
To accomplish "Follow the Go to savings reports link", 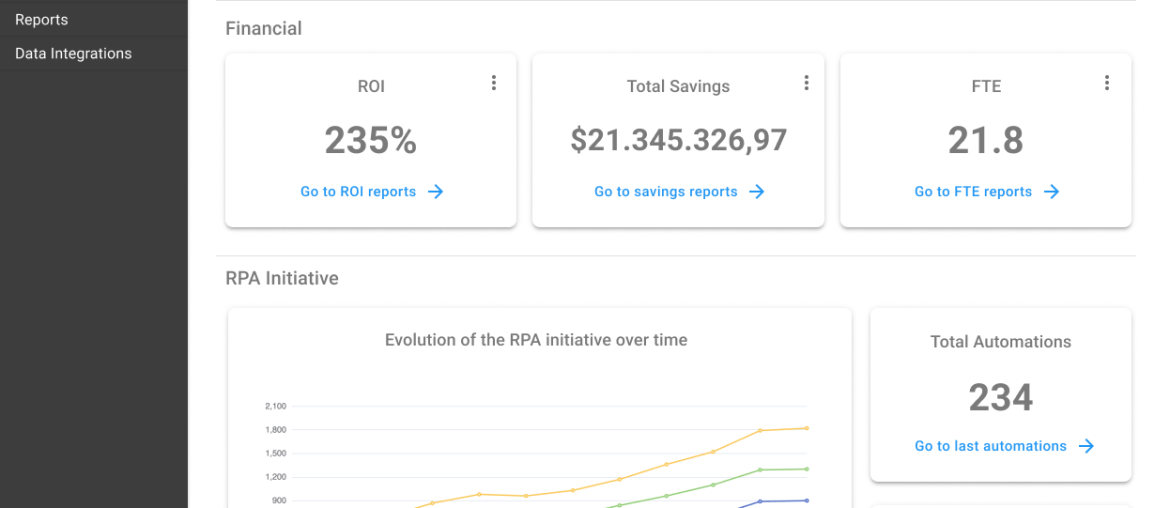I will 666,192.
